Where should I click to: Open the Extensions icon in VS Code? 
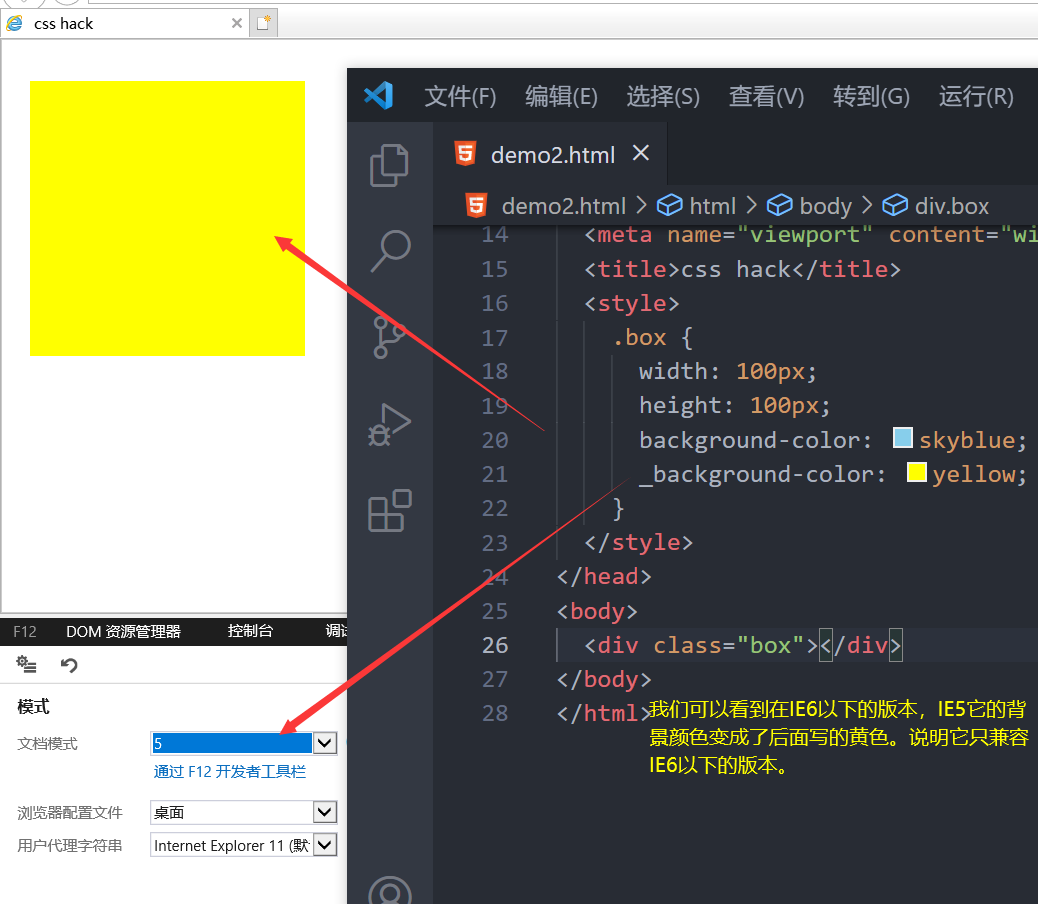tap(389, 511)
